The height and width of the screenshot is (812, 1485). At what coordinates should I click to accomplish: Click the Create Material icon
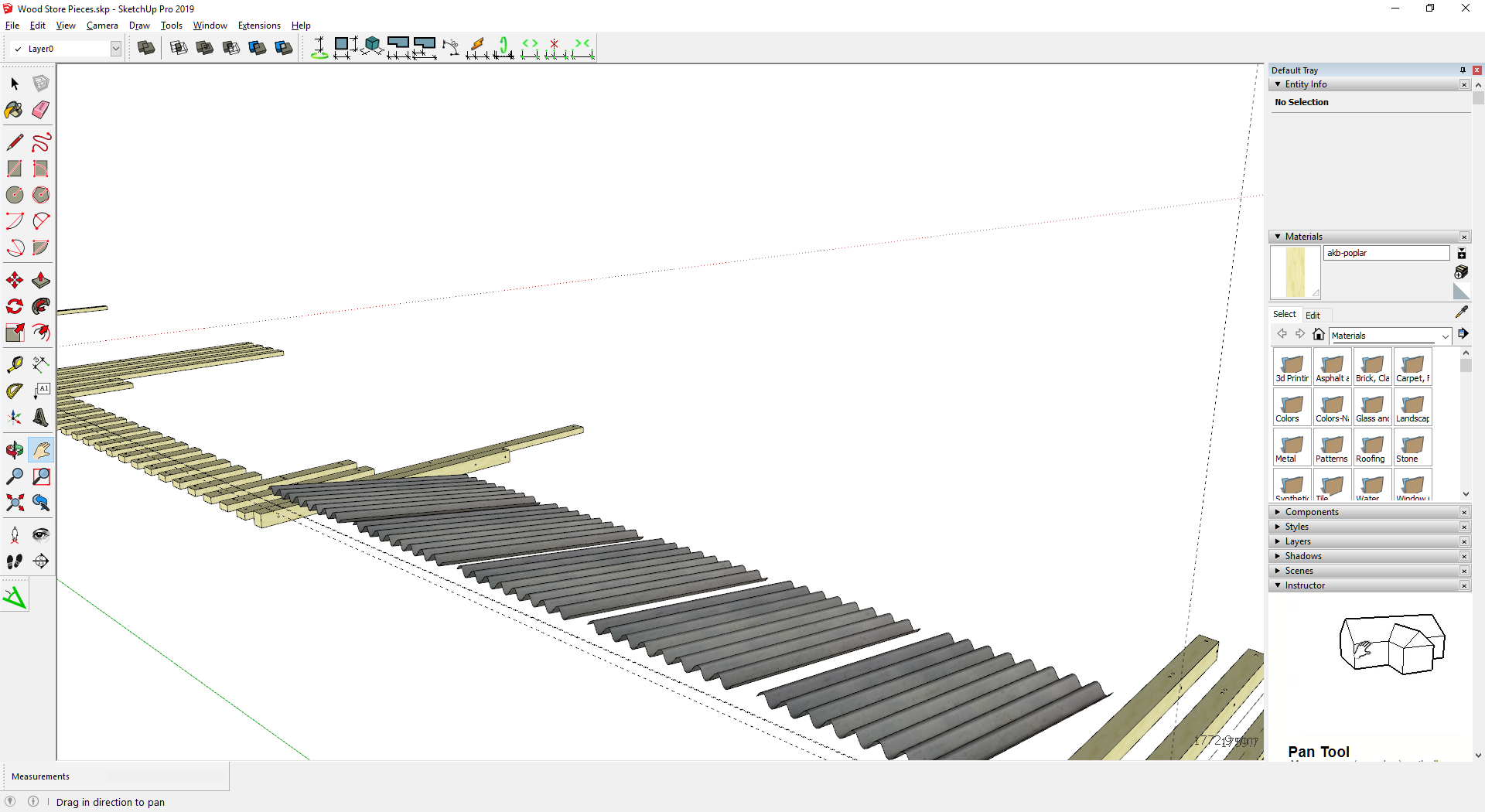coord(1461,272)
